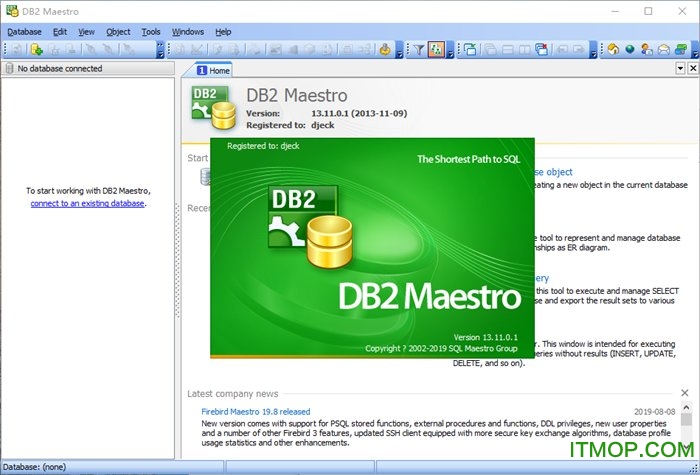The image size is (700, 475).
Task: Click the Next Window arrow icon
Action: (x=579, y=50)
